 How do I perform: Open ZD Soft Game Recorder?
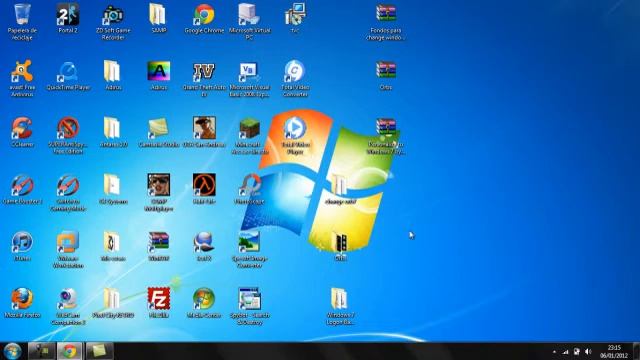[x=113, y=14]
